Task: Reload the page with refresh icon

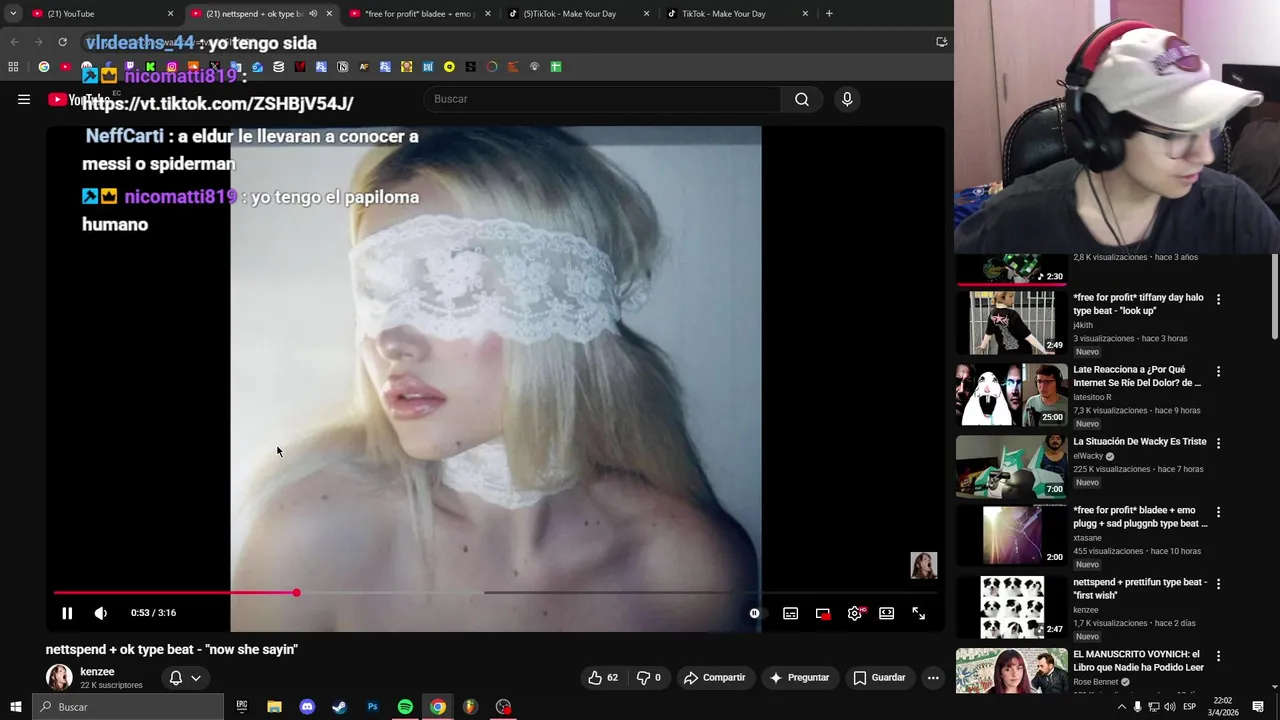Action: pyautogui.click(x=62, y=42)
